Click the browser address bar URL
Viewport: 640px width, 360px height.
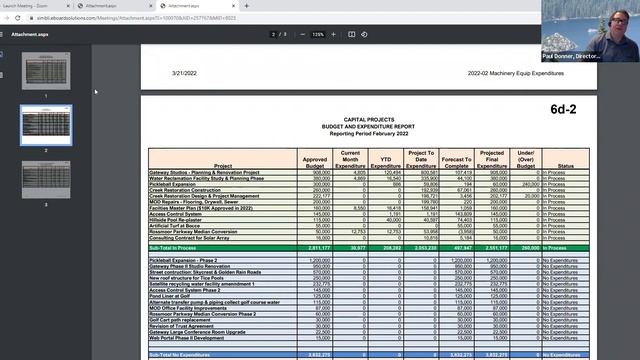click(x=136, y=18)
